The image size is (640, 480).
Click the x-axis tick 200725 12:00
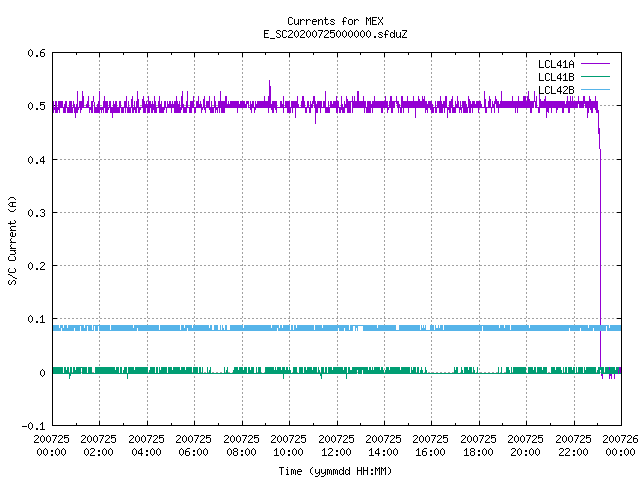336,446
